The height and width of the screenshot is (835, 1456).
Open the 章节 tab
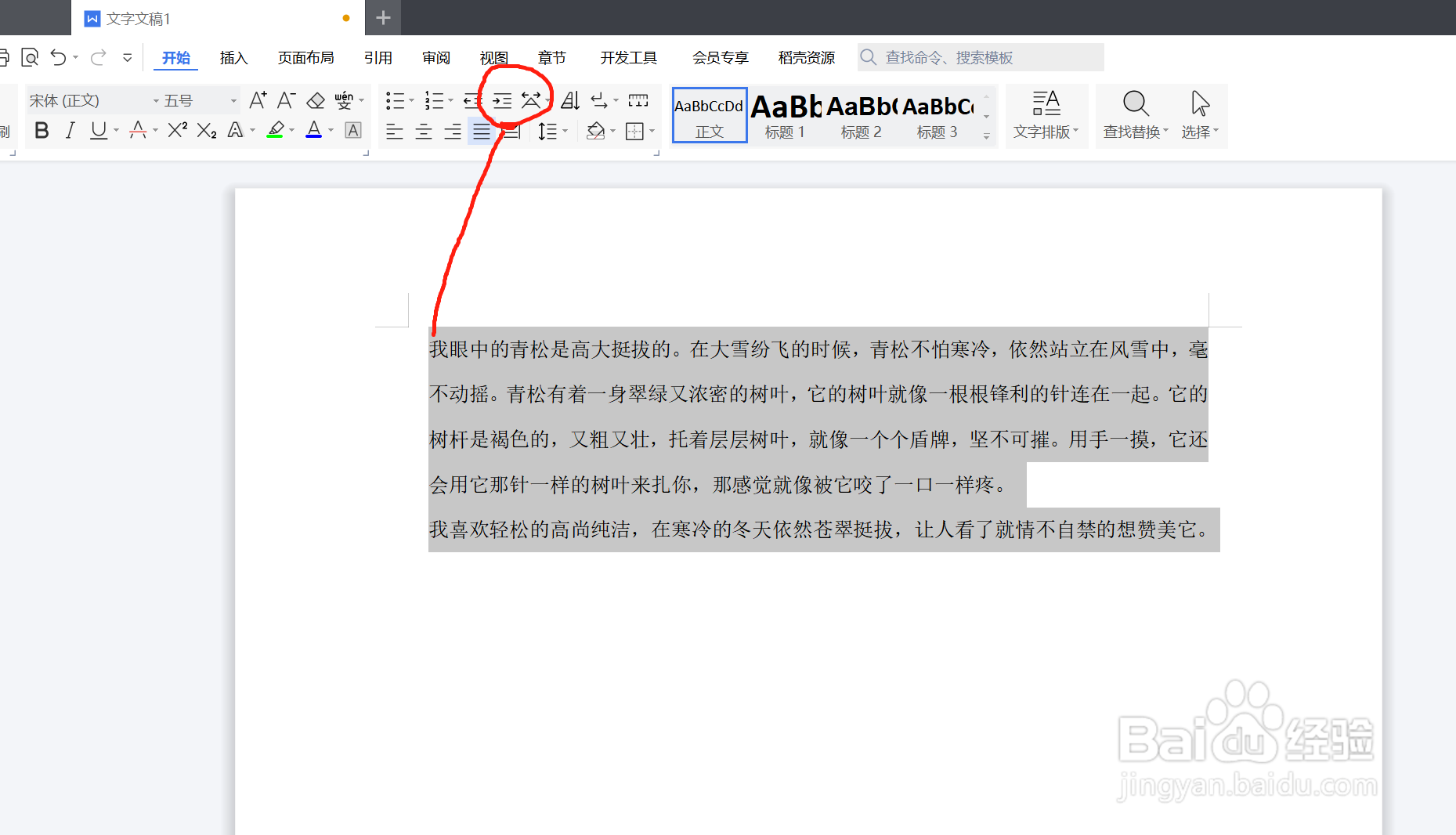pos(552,58)
